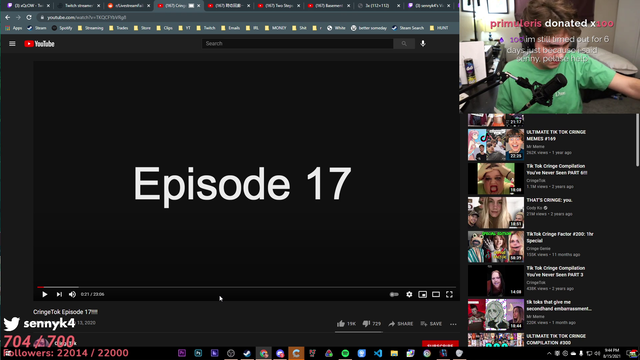The image size is (640, 360).
Task: Toggle the autoplay switch in player
Action: pos(394,294)
